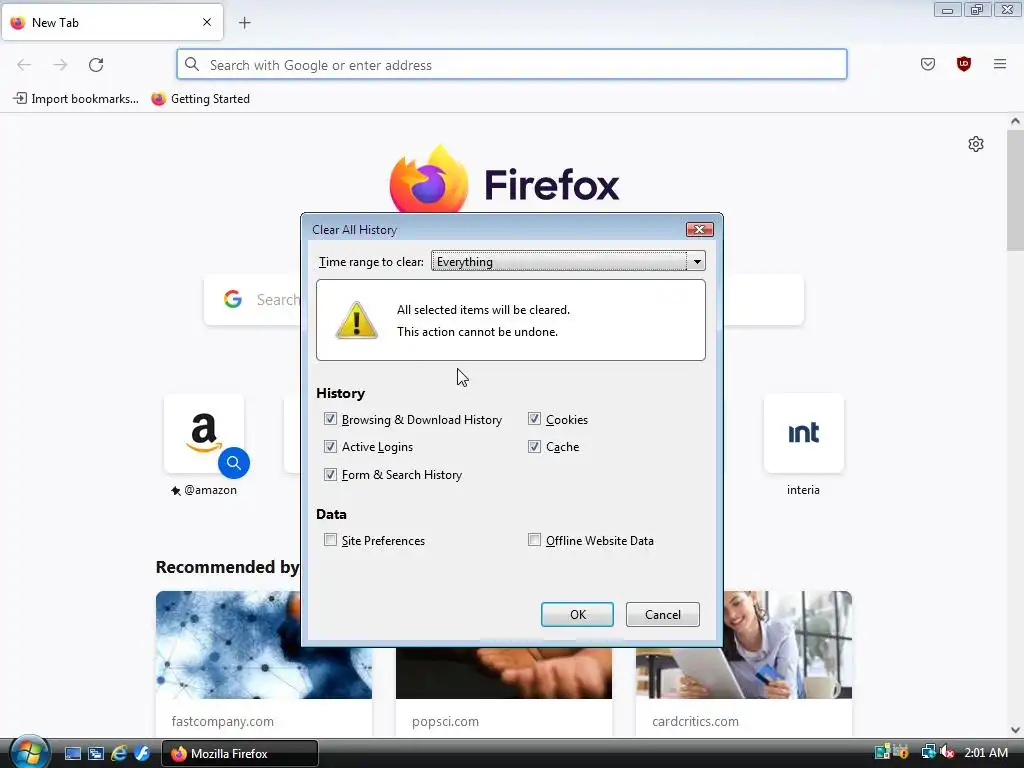Viewport: 1024px width, 768px height.
Task: Open the popsci.com article card
Action: (x=504, y=692)
